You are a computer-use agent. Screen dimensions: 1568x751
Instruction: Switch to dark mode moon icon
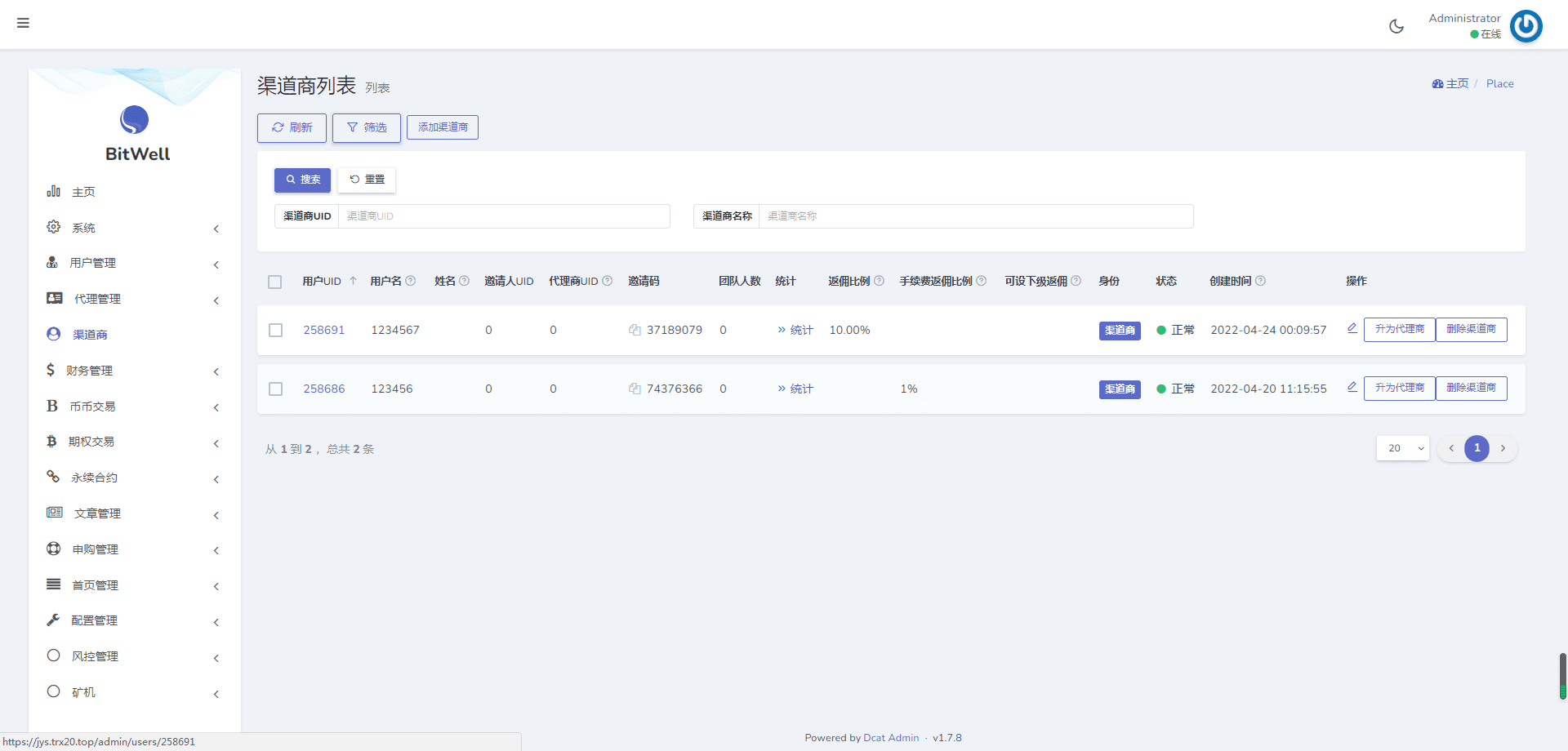[1396, 26]
